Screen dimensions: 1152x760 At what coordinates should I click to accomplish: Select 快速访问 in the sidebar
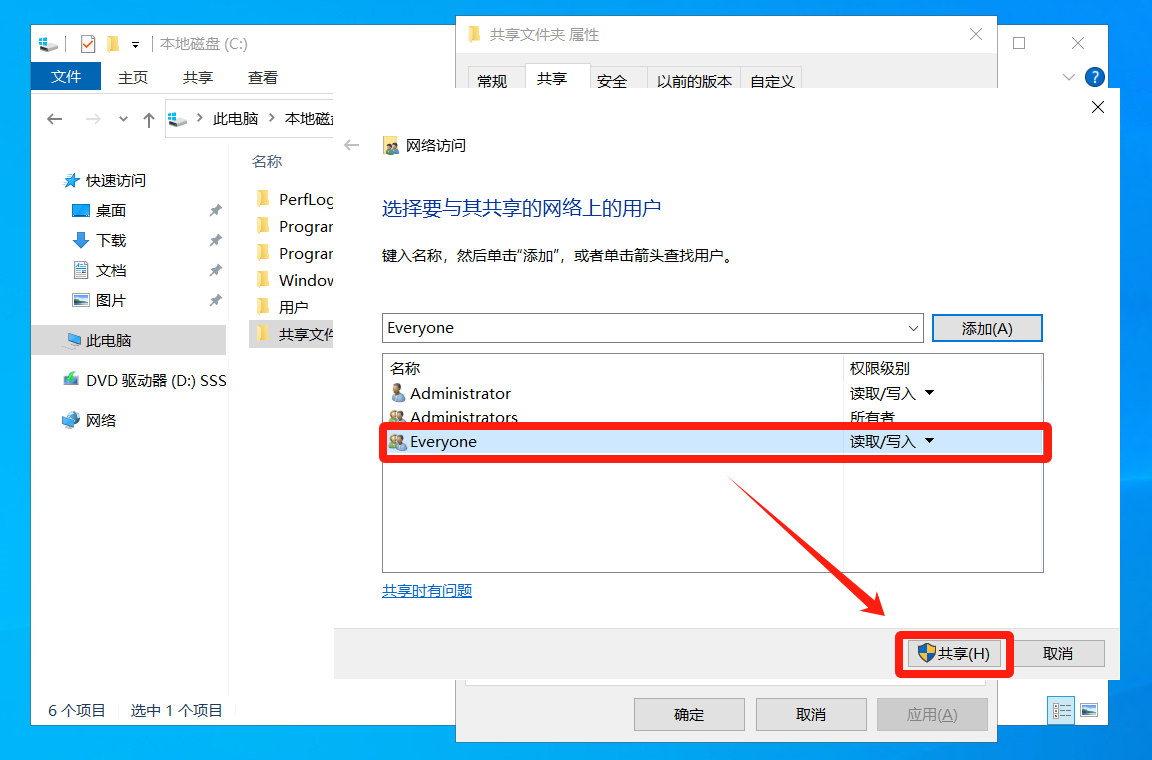115,180
